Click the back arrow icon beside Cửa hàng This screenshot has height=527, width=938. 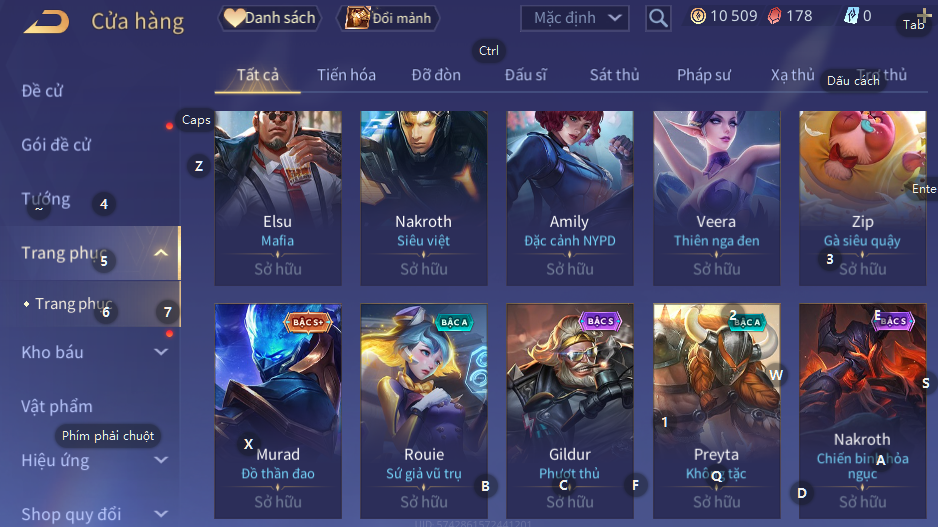coord(47,21)
